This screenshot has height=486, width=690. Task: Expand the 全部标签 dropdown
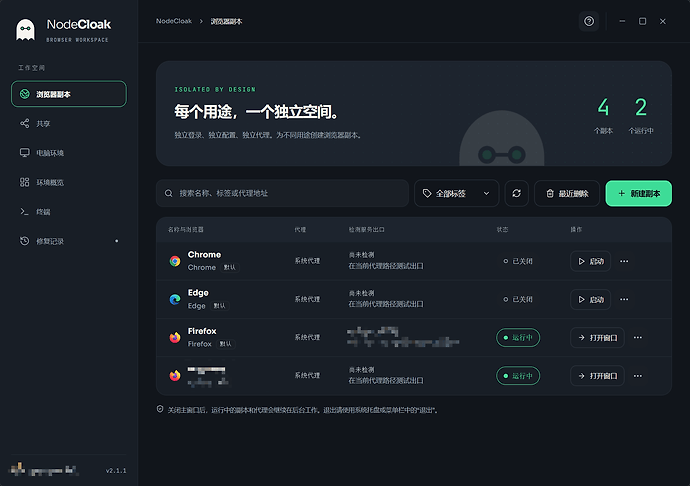point(456,193)
